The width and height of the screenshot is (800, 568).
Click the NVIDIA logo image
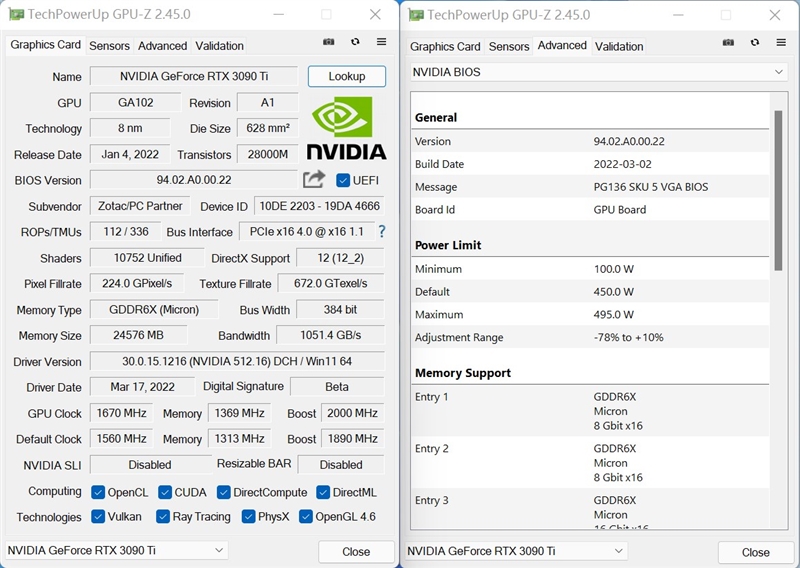tap(346, 128)
